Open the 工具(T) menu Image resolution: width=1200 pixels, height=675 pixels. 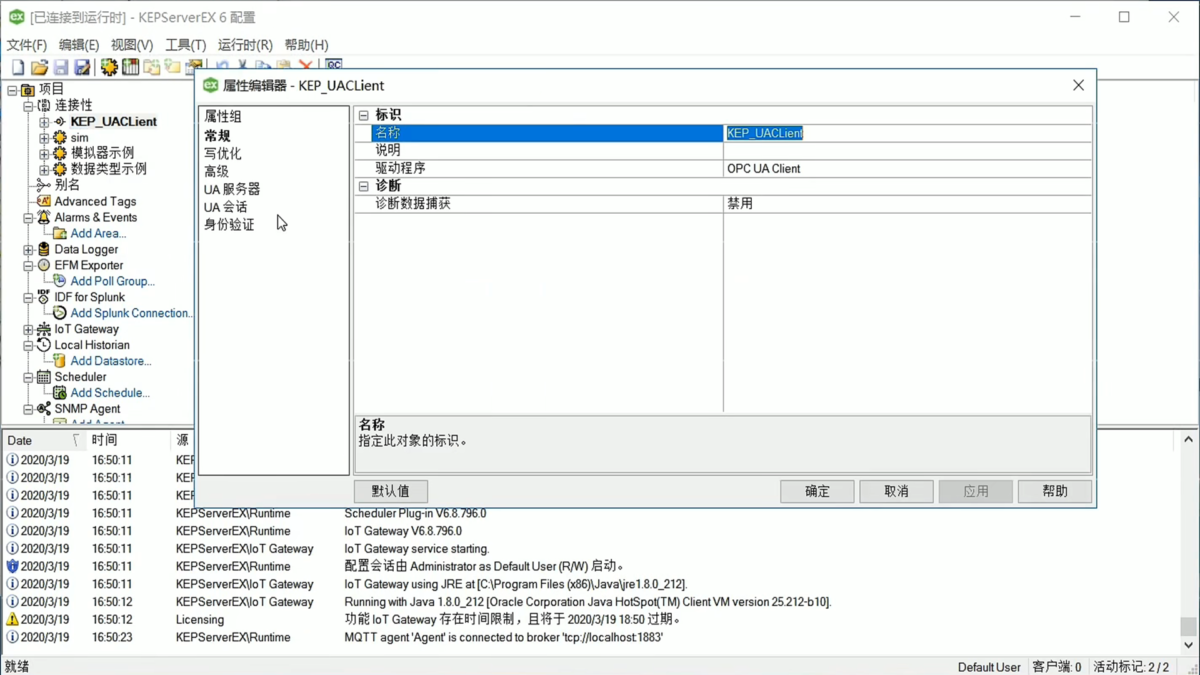click(185, 45)
